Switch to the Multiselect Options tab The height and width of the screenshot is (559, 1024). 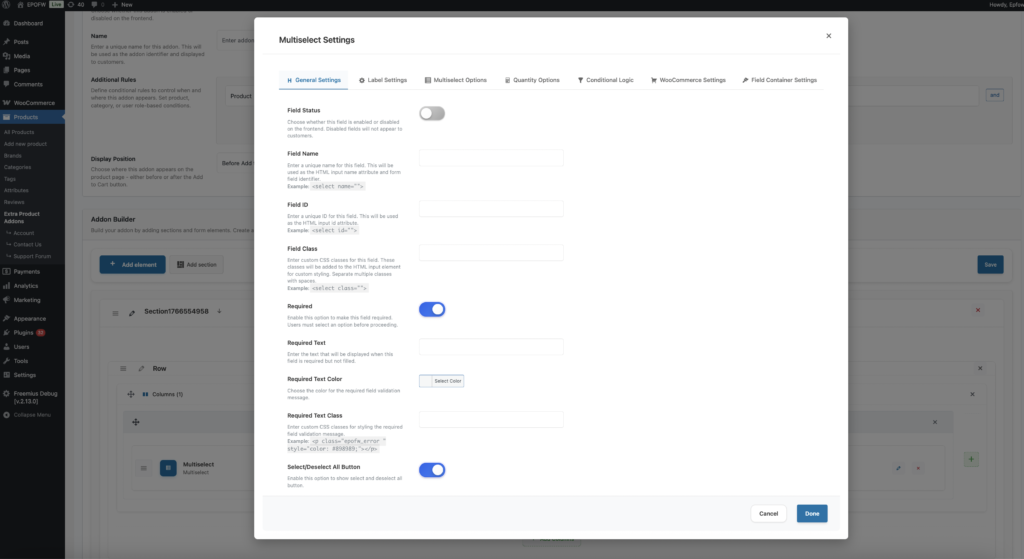click(x=455, y=80)
